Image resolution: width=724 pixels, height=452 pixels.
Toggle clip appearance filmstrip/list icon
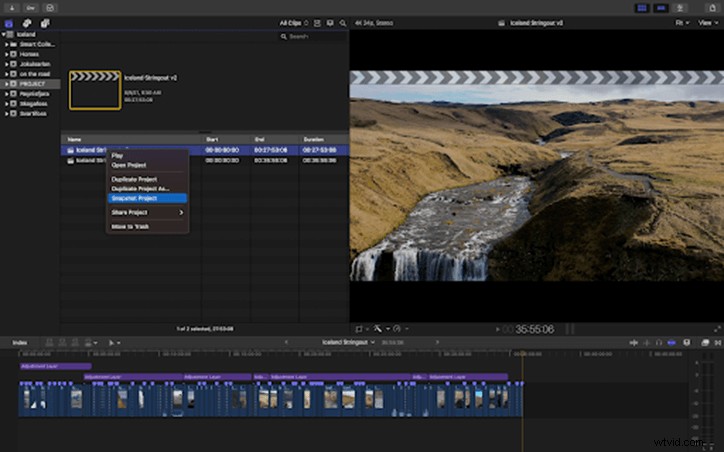pos(317,23)
